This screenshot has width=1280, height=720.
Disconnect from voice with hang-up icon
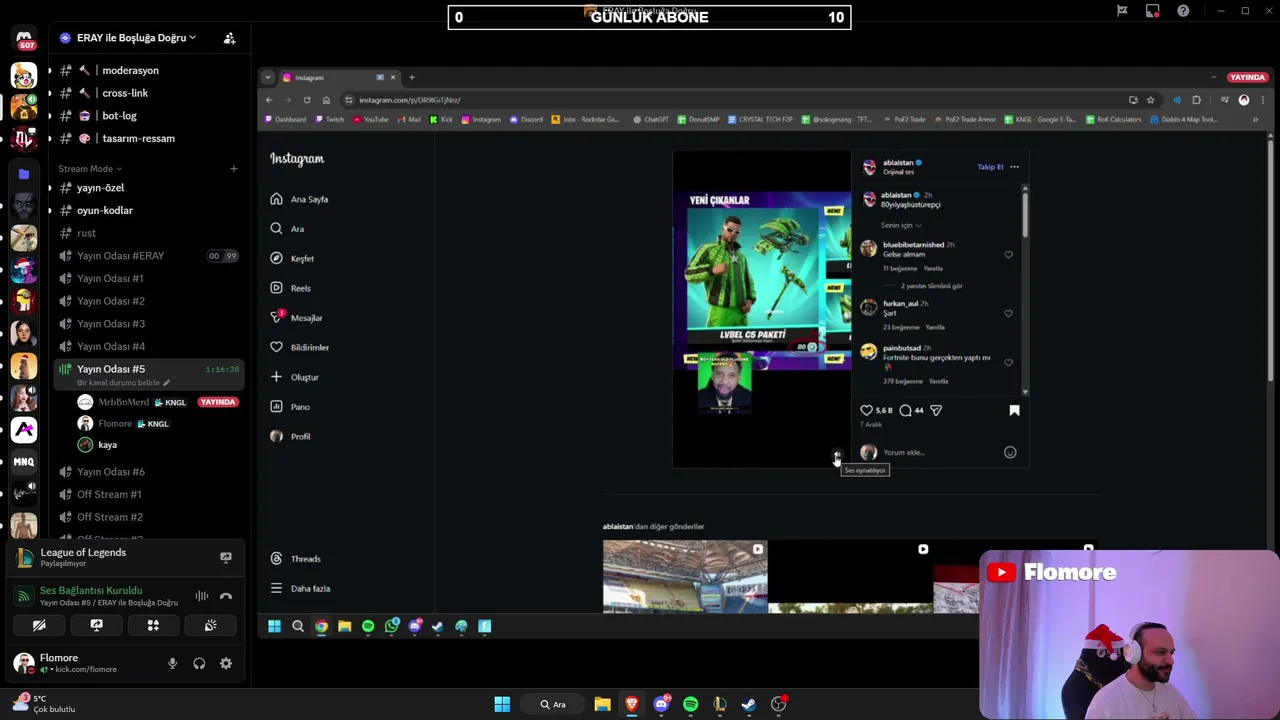coord(226,596)
